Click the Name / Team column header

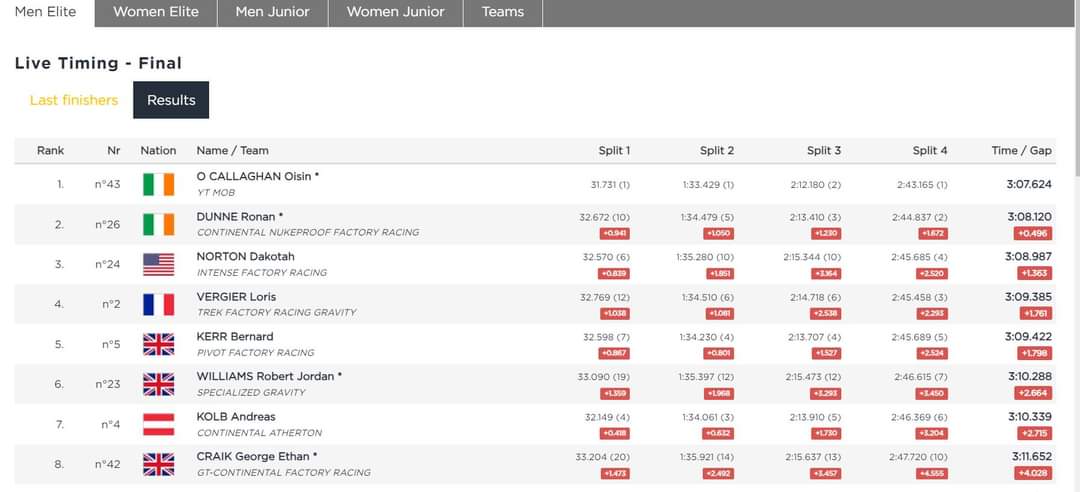[232, 150]
